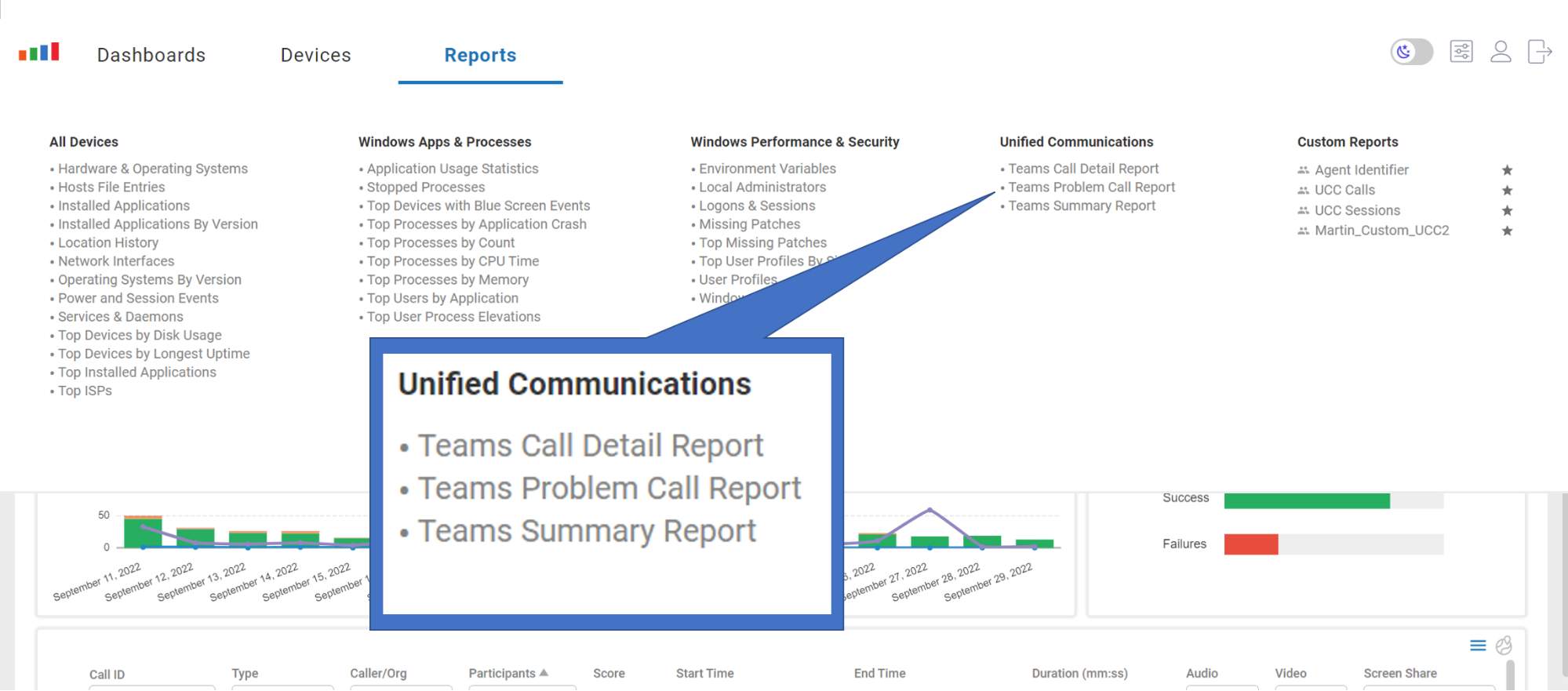Open Operating Systems By Version report
Screen dimensions: 1568x691
150,280
